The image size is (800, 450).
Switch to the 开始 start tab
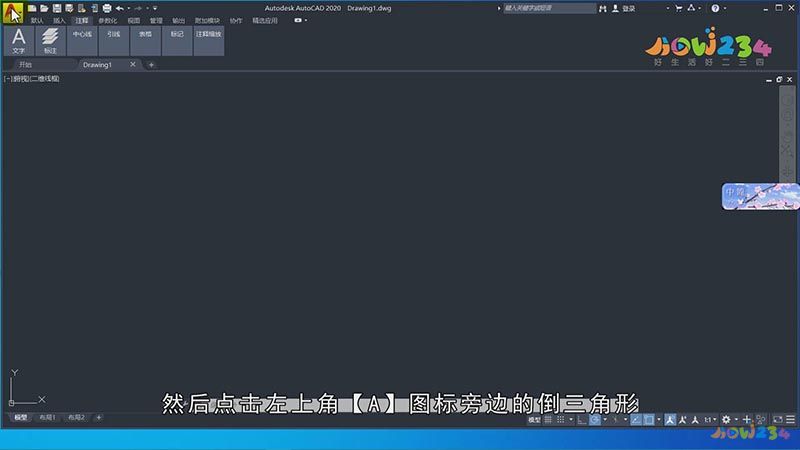coord(26,65)
